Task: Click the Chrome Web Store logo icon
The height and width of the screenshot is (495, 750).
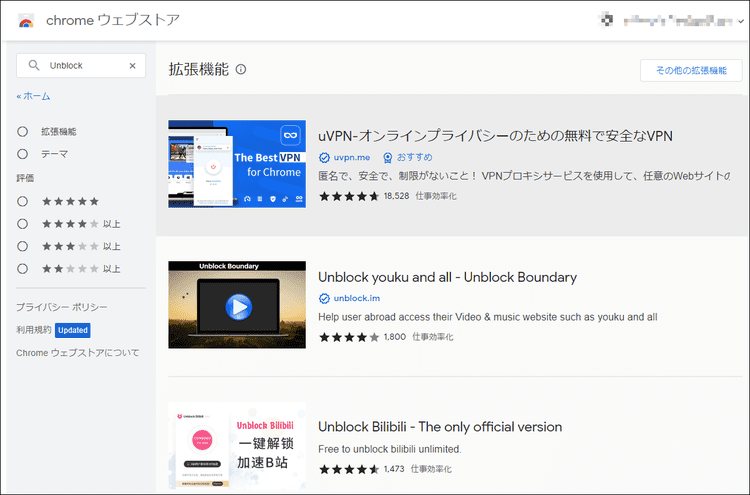Action: pyautogui.click(x=26, y=21)
